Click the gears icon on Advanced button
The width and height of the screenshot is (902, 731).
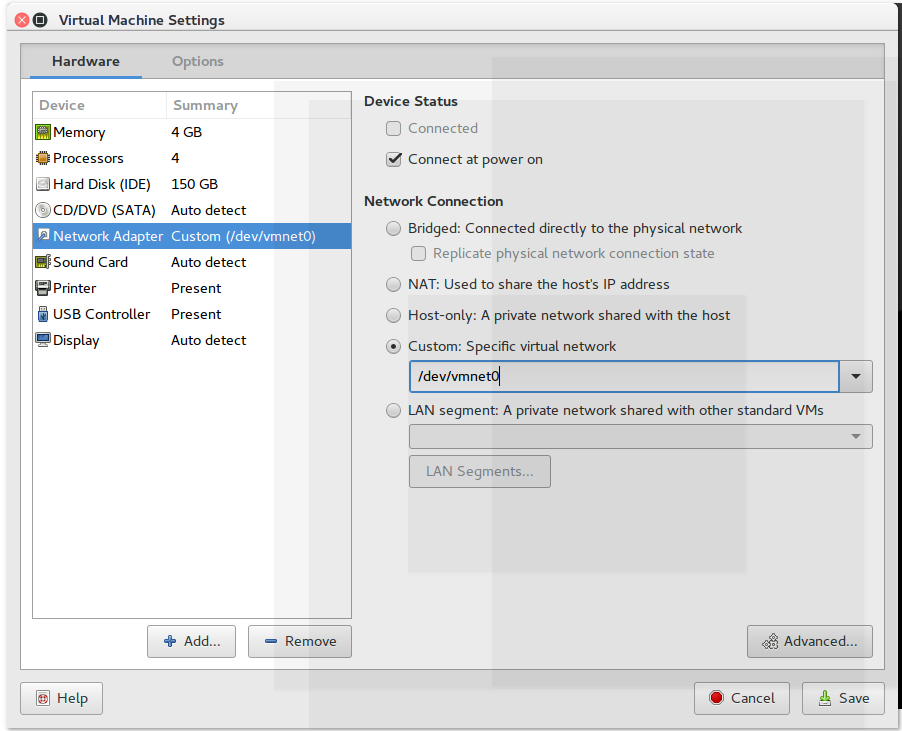(x=770, y=641)
